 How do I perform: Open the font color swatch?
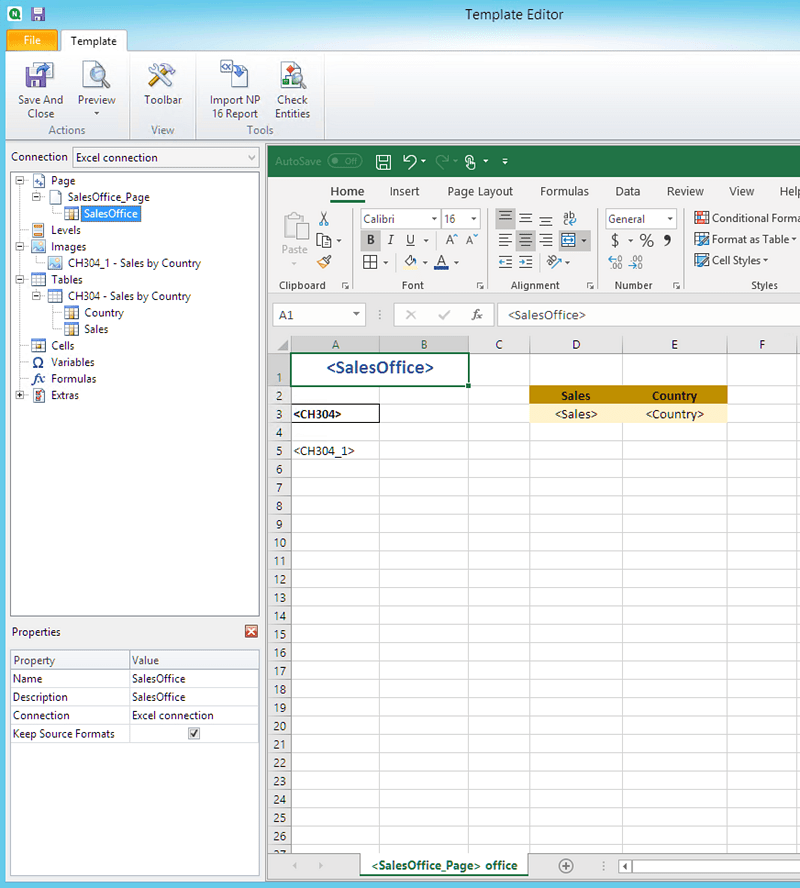click(x=443, y=261)
